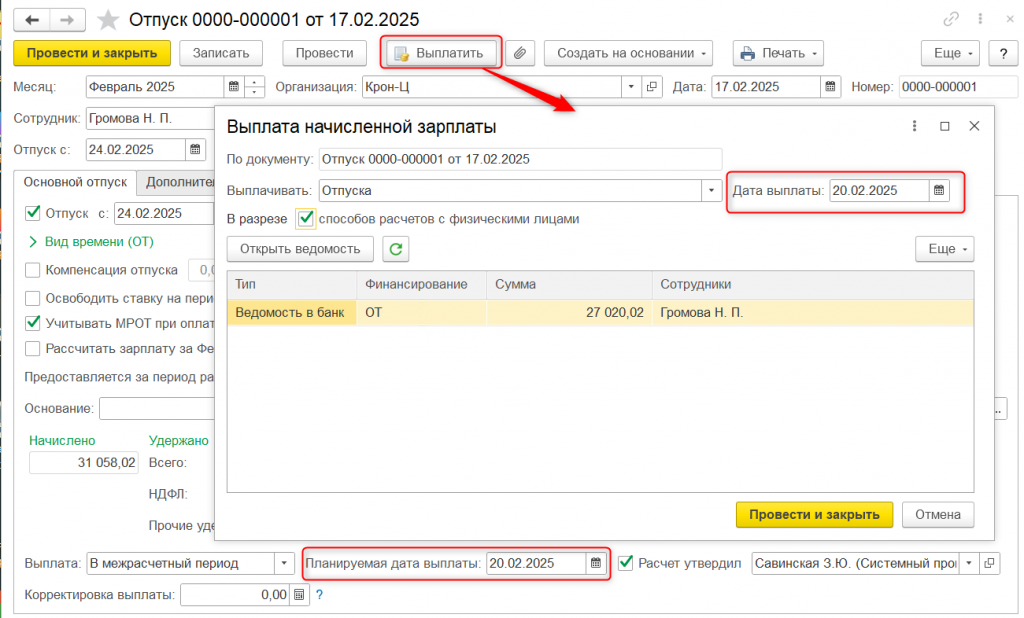Open calendar for Дата выплаты in the dialog

pos(938,190)
